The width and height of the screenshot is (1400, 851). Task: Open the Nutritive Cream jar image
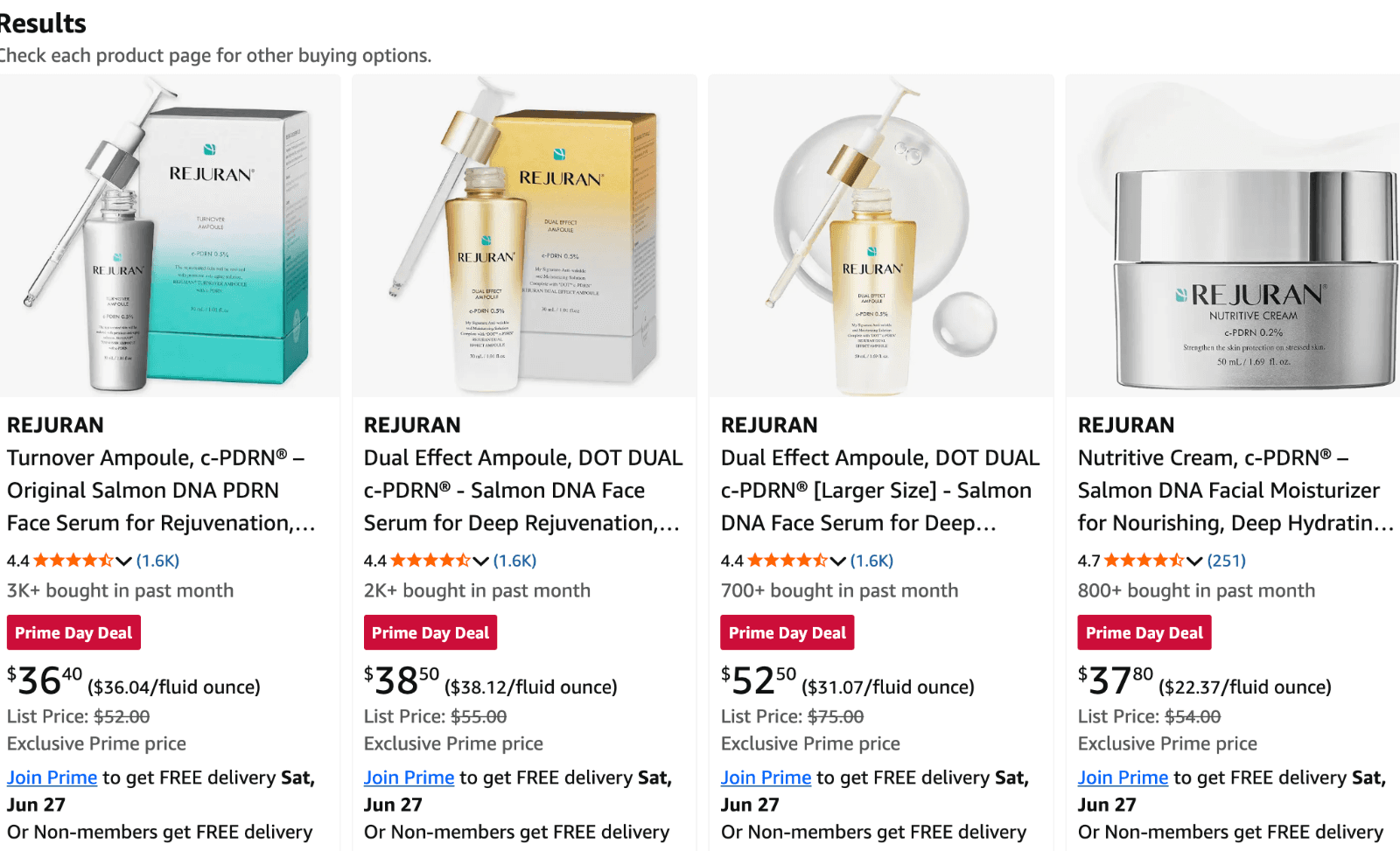pos(1233,236)
